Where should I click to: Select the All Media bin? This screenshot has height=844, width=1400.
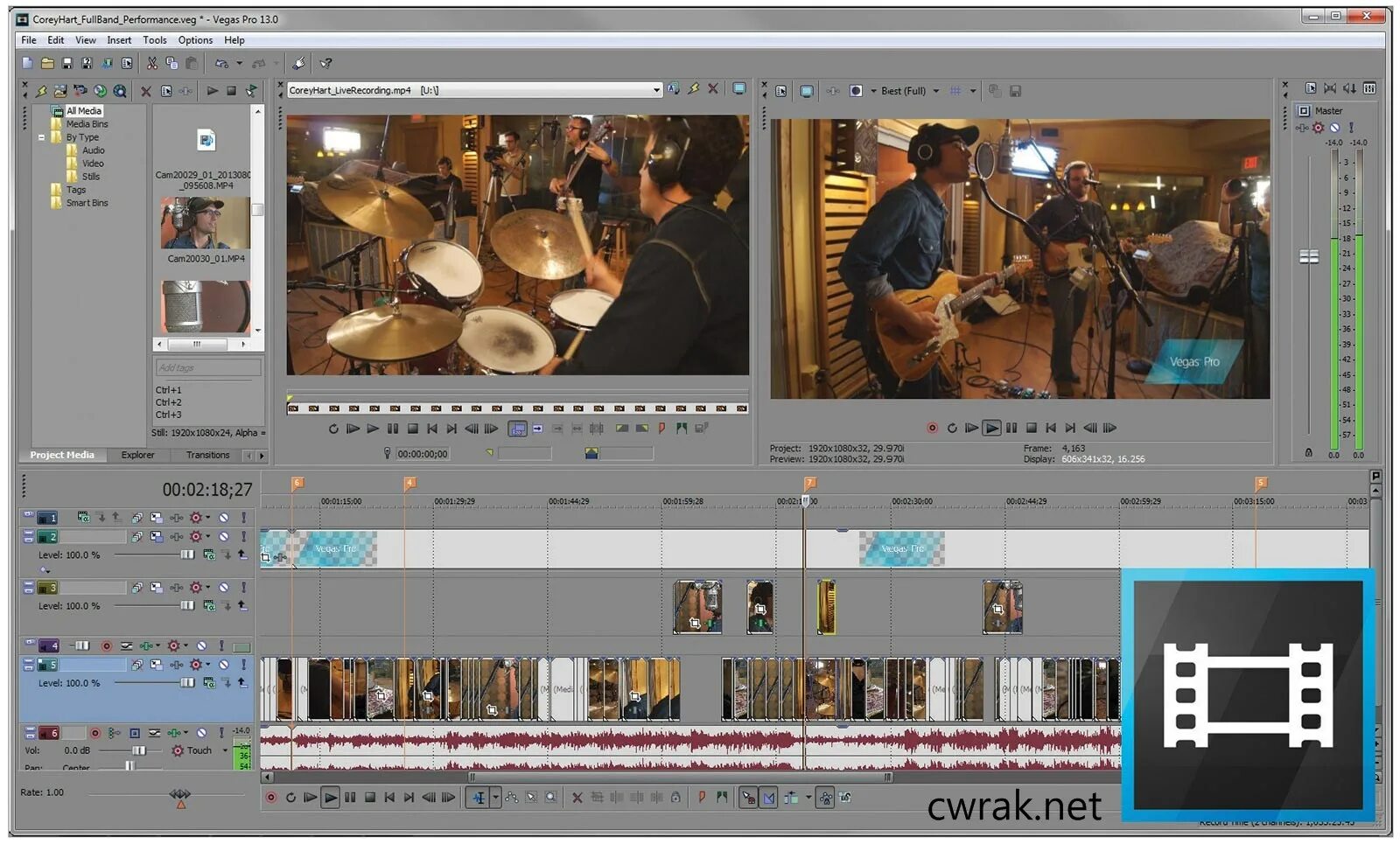click(x=84, y=111)
